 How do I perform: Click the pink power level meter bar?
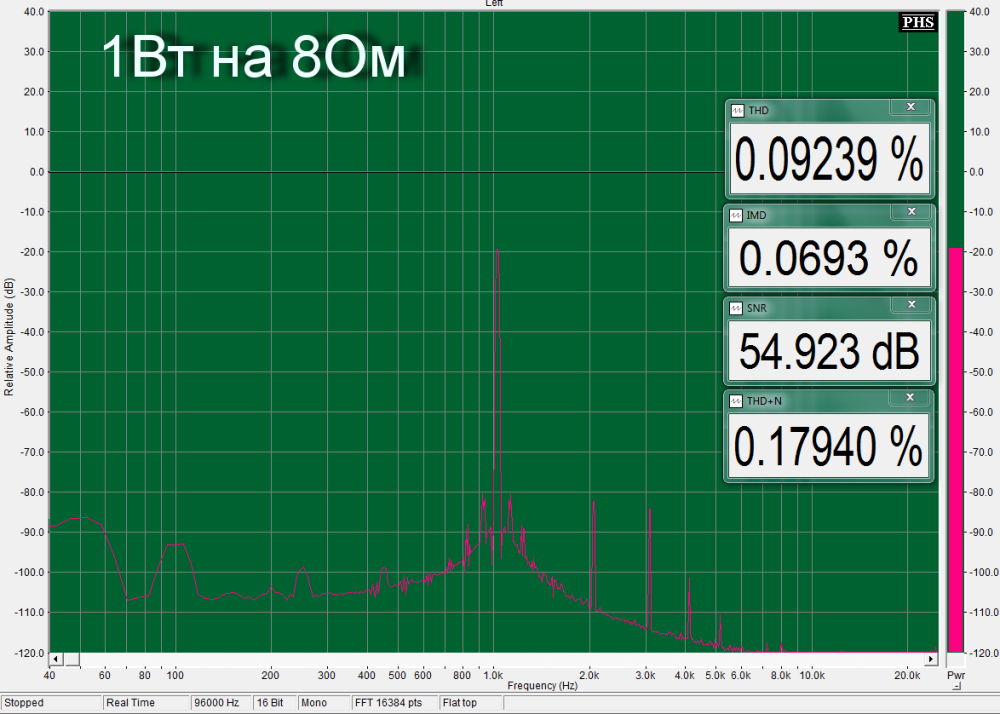(x=956, y=448)
